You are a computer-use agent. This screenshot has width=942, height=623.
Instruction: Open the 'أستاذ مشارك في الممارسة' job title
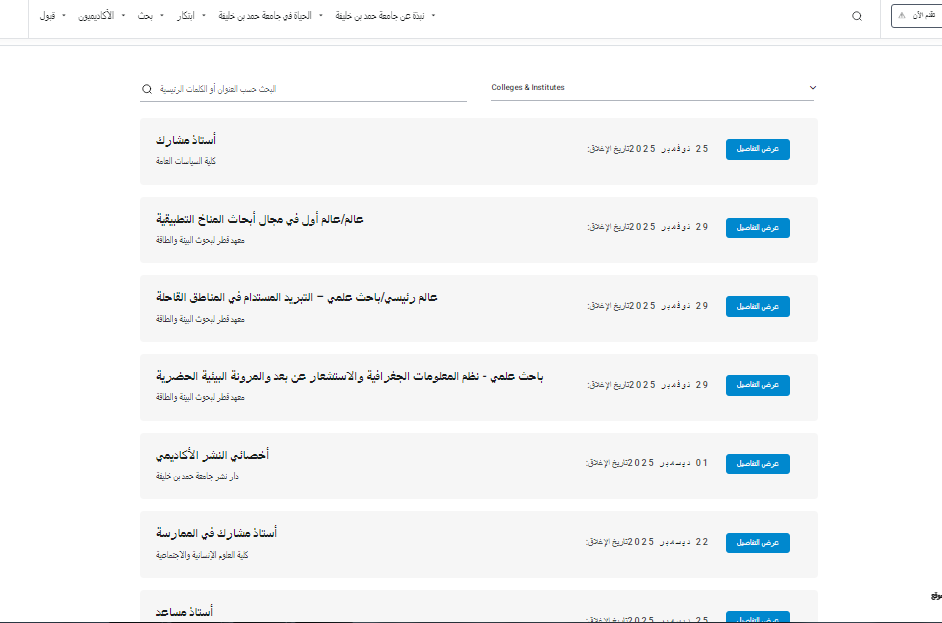[216, 534]
